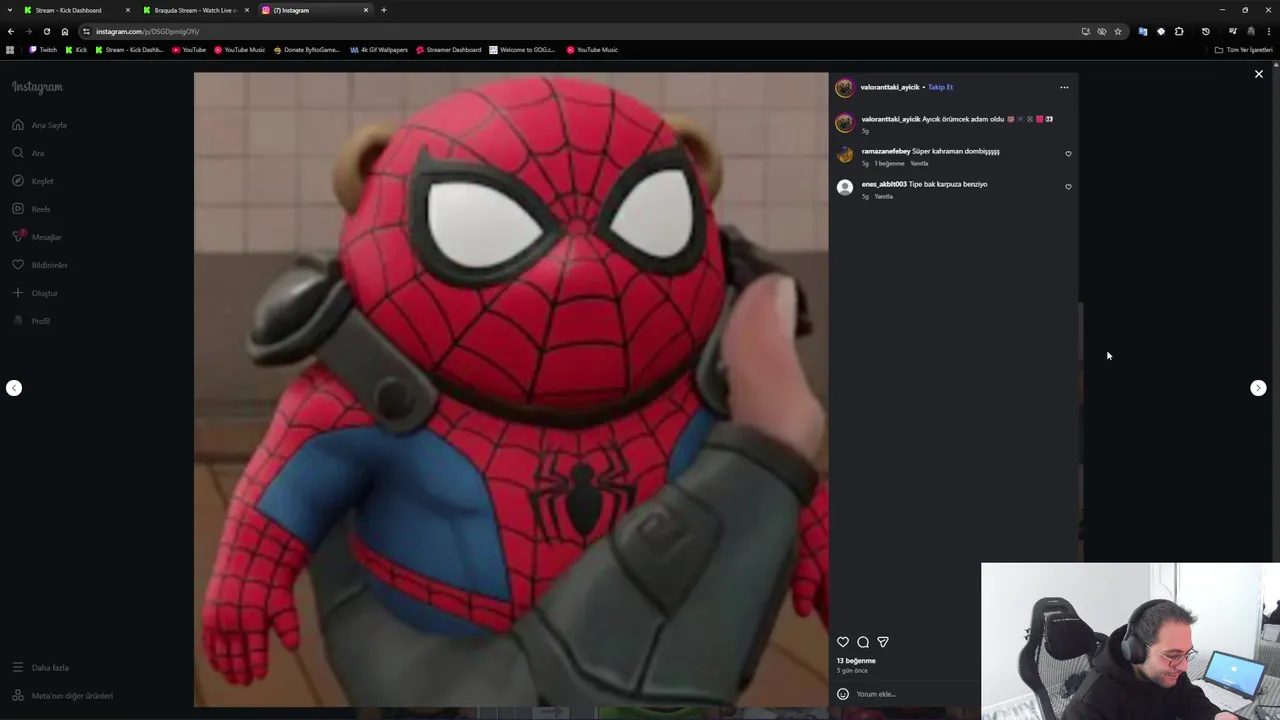The height and width of the screenshot is (720, 1280).
Task: Like the post with heart icon
Action: pyautogui.click(x=843, y=642)
